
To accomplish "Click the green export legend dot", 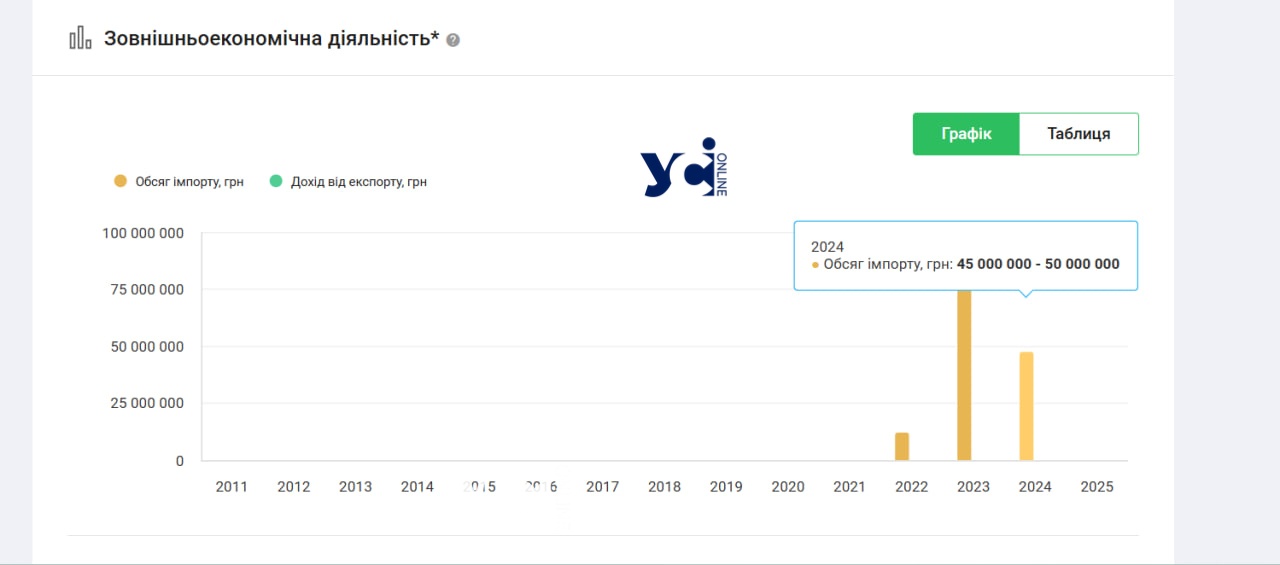I will 276,181.
